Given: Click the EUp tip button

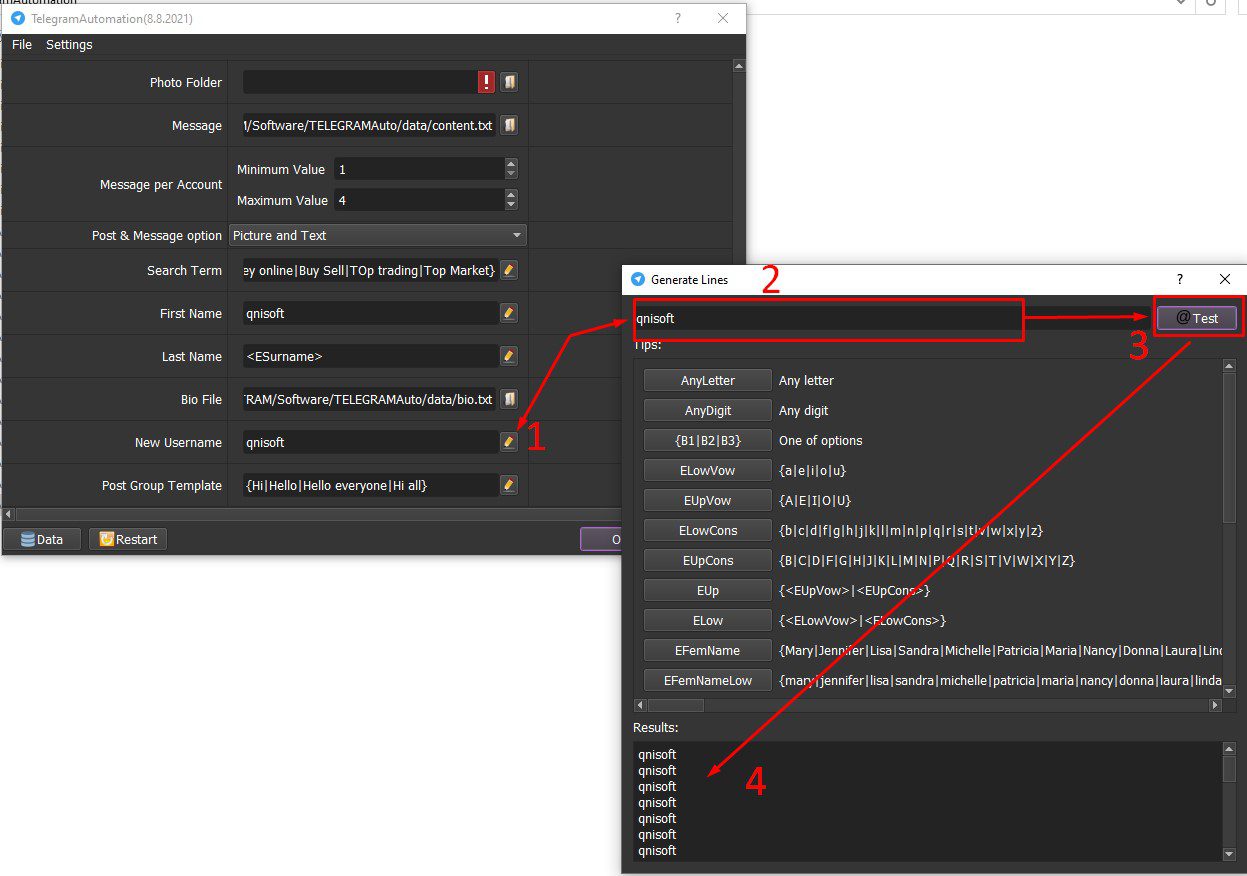Looking at the screenshot, I should (x=708, y=590).
